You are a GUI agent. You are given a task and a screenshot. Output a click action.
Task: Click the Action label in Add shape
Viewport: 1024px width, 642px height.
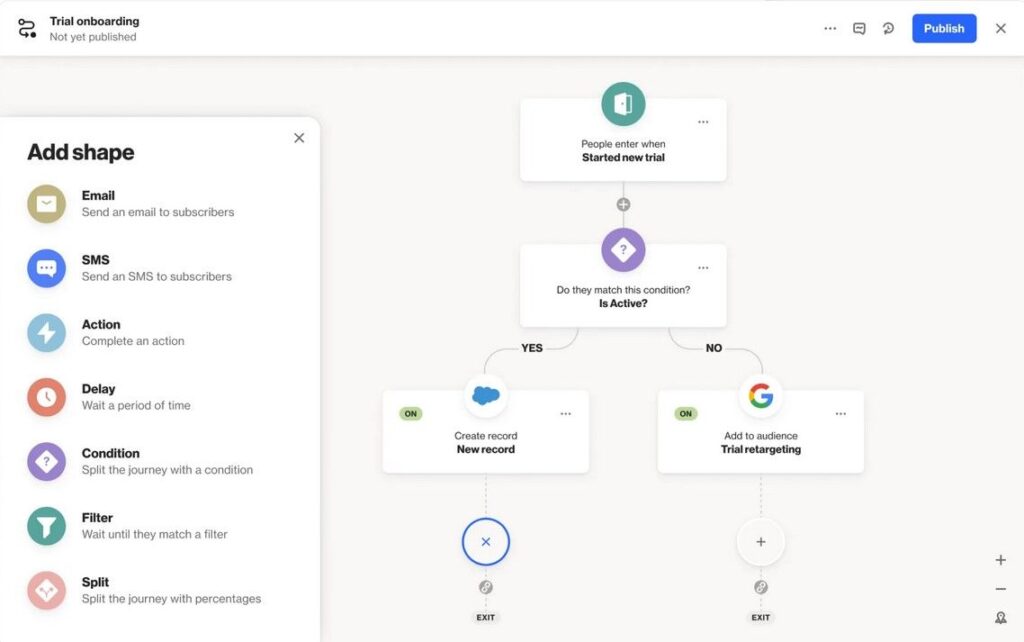click(101, 325)
